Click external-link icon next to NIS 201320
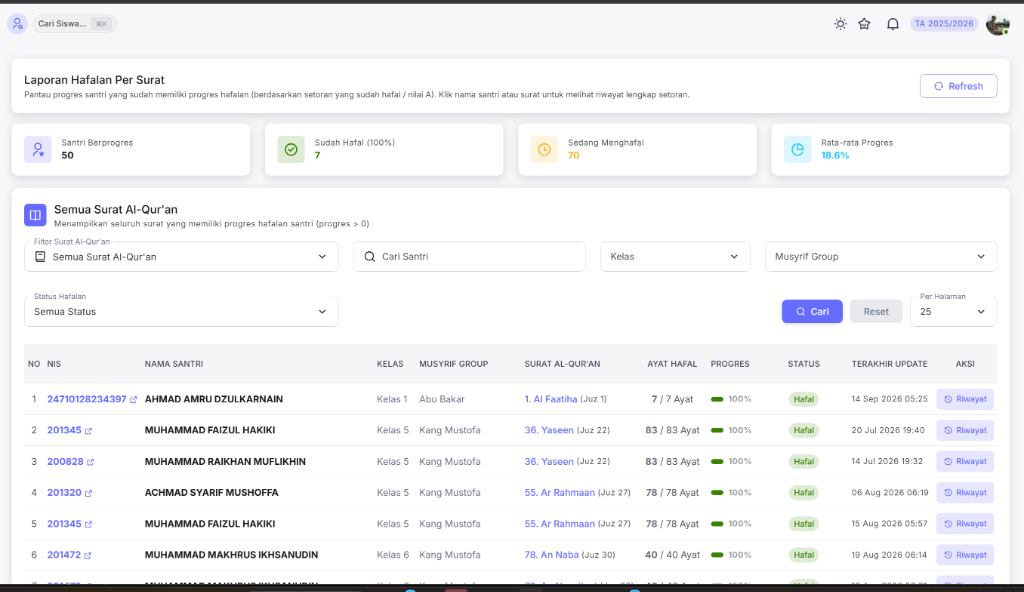The image size is (1024, 592). 88,493
